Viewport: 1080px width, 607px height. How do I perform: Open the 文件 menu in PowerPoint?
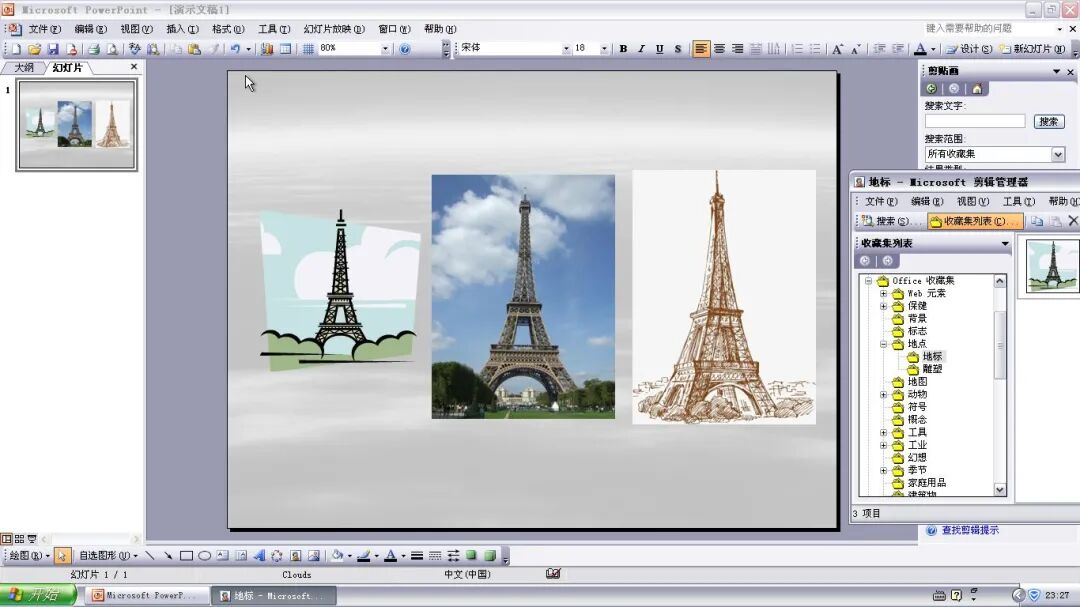(x=44, y=29)
